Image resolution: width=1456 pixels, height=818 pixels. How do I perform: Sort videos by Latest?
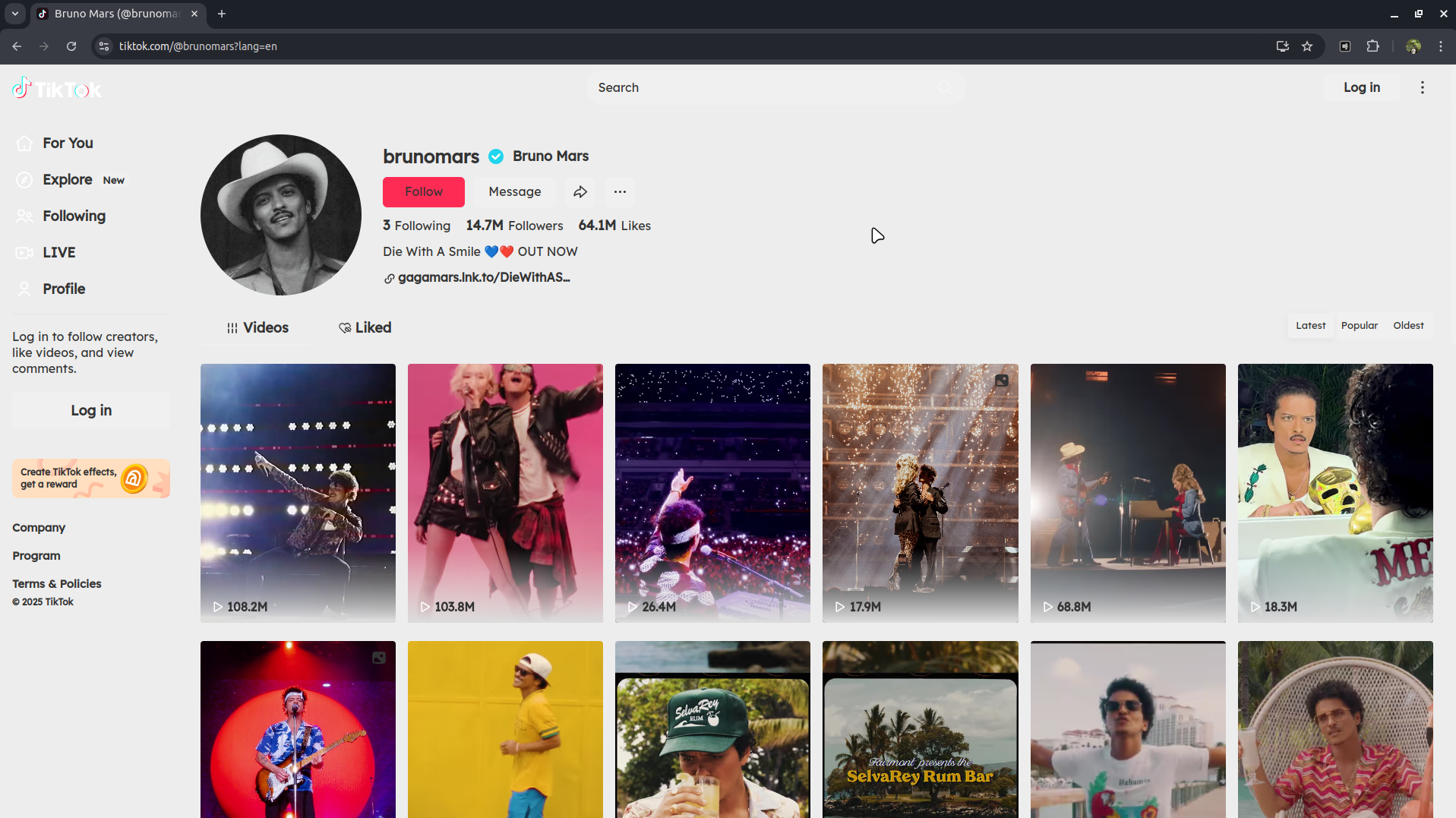pos(1310,325)
